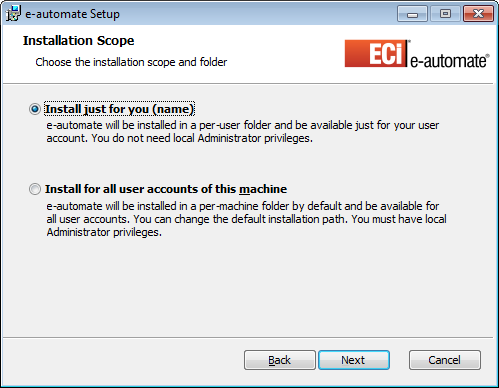Minimize the e-automate Setup window
The image size is (499, 388).
tap(412, 14)
